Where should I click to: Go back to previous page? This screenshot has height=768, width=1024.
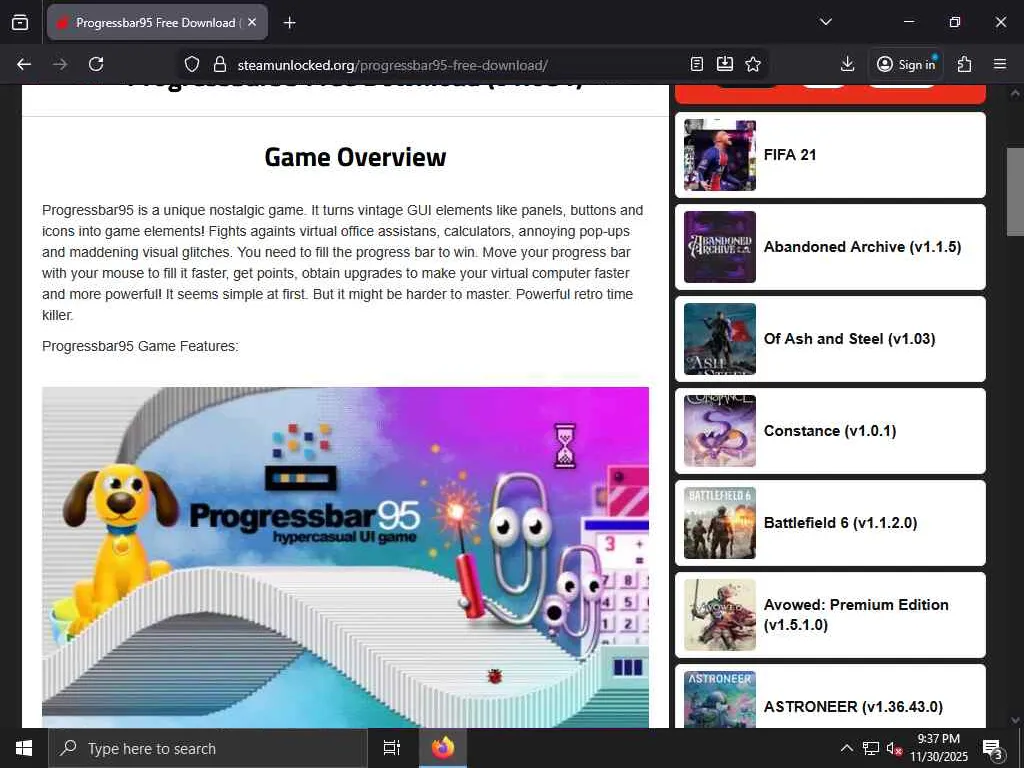[24, 64]
